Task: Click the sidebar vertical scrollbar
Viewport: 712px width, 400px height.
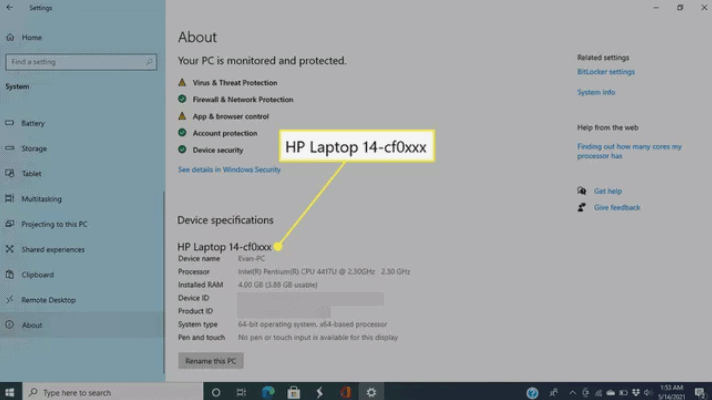Action: pyautogui.click(x=163, y=281)
